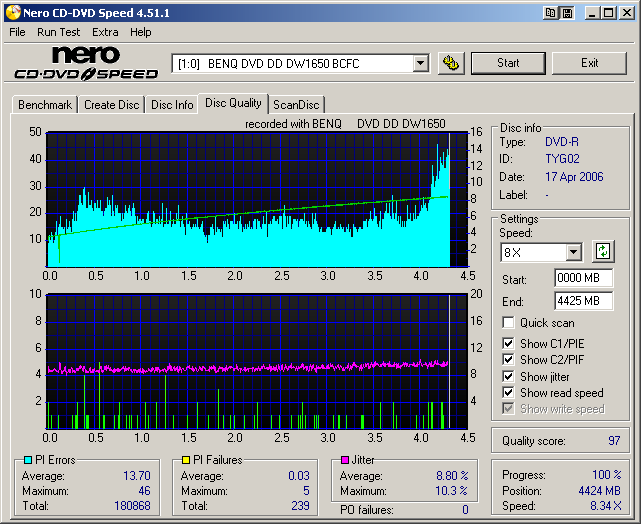641x524 pixels.
Task: Click the yellow PI Failures color swatch
Action: click(x=186, y=460)
